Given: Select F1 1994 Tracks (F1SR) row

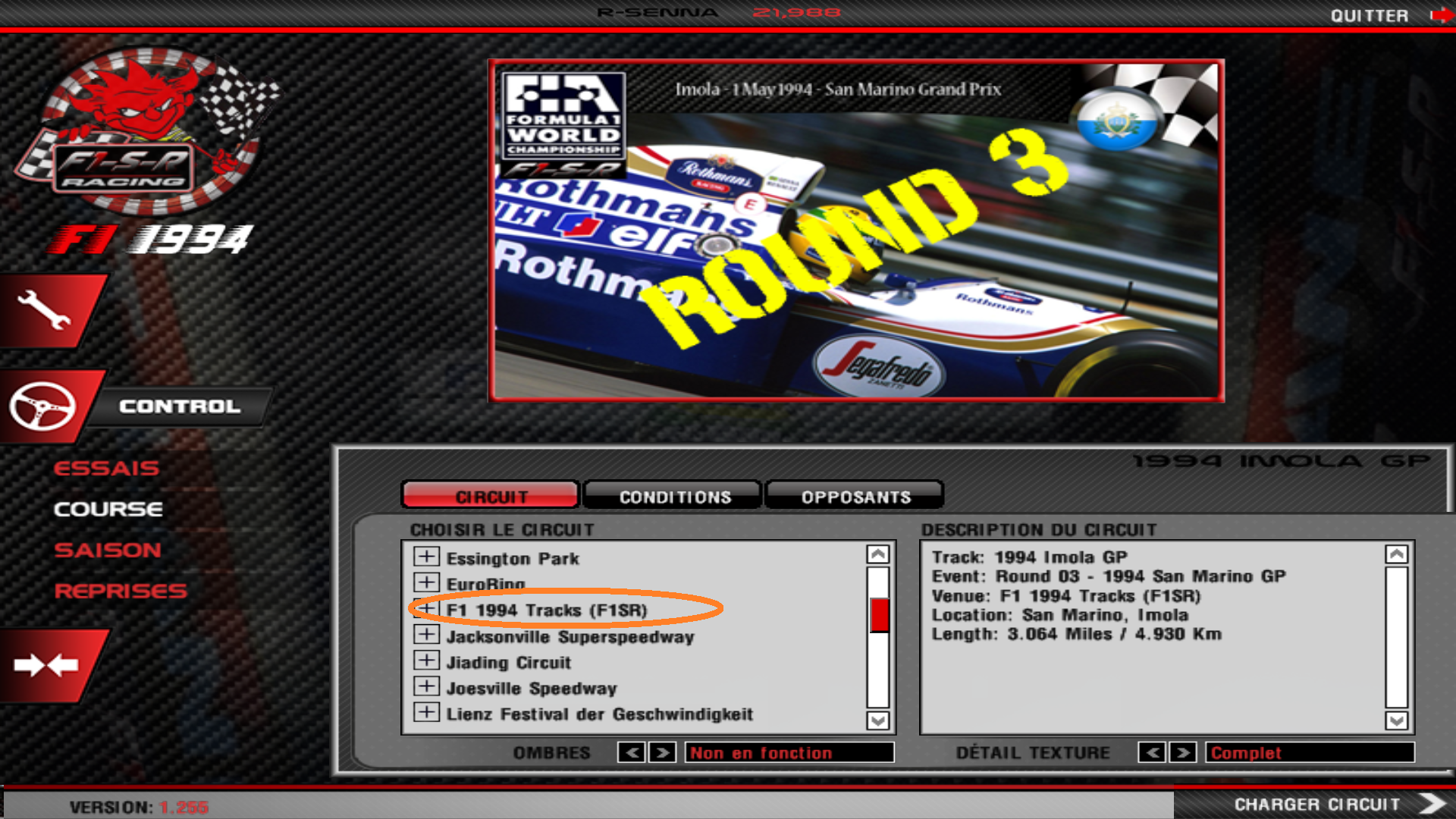Looking at the screenshot, I should coord(547,610).
